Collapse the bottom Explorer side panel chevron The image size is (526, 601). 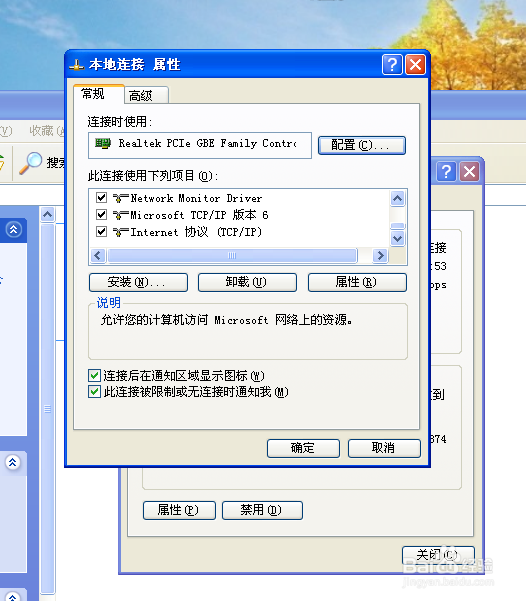coord(13,597)
